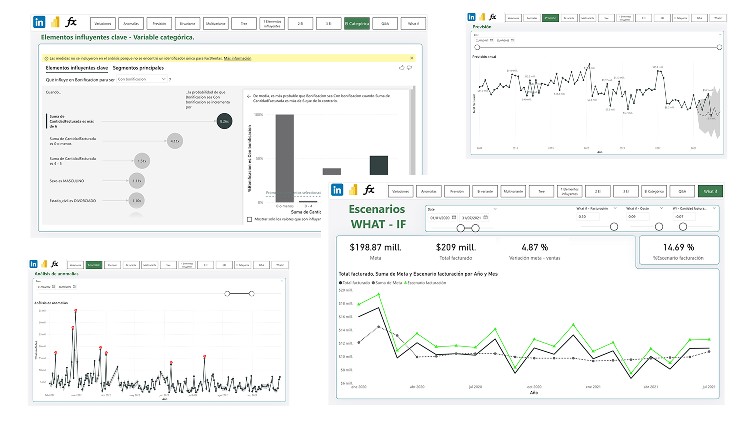
Task: Click the LinkedIn icon in the What-If dashboard
Action: (x=338, y=190)
